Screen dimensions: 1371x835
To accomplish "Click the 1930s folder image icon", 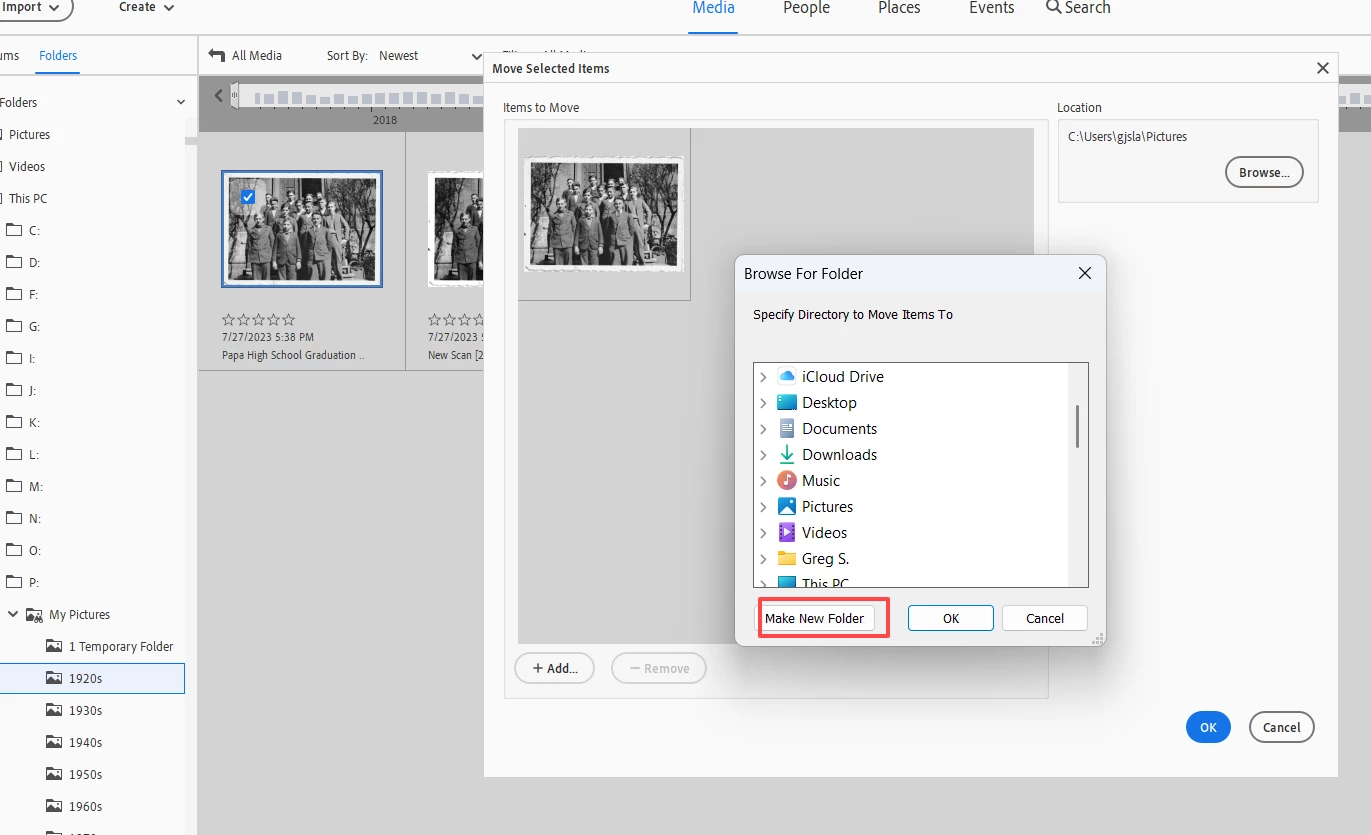I will point(54,710).
